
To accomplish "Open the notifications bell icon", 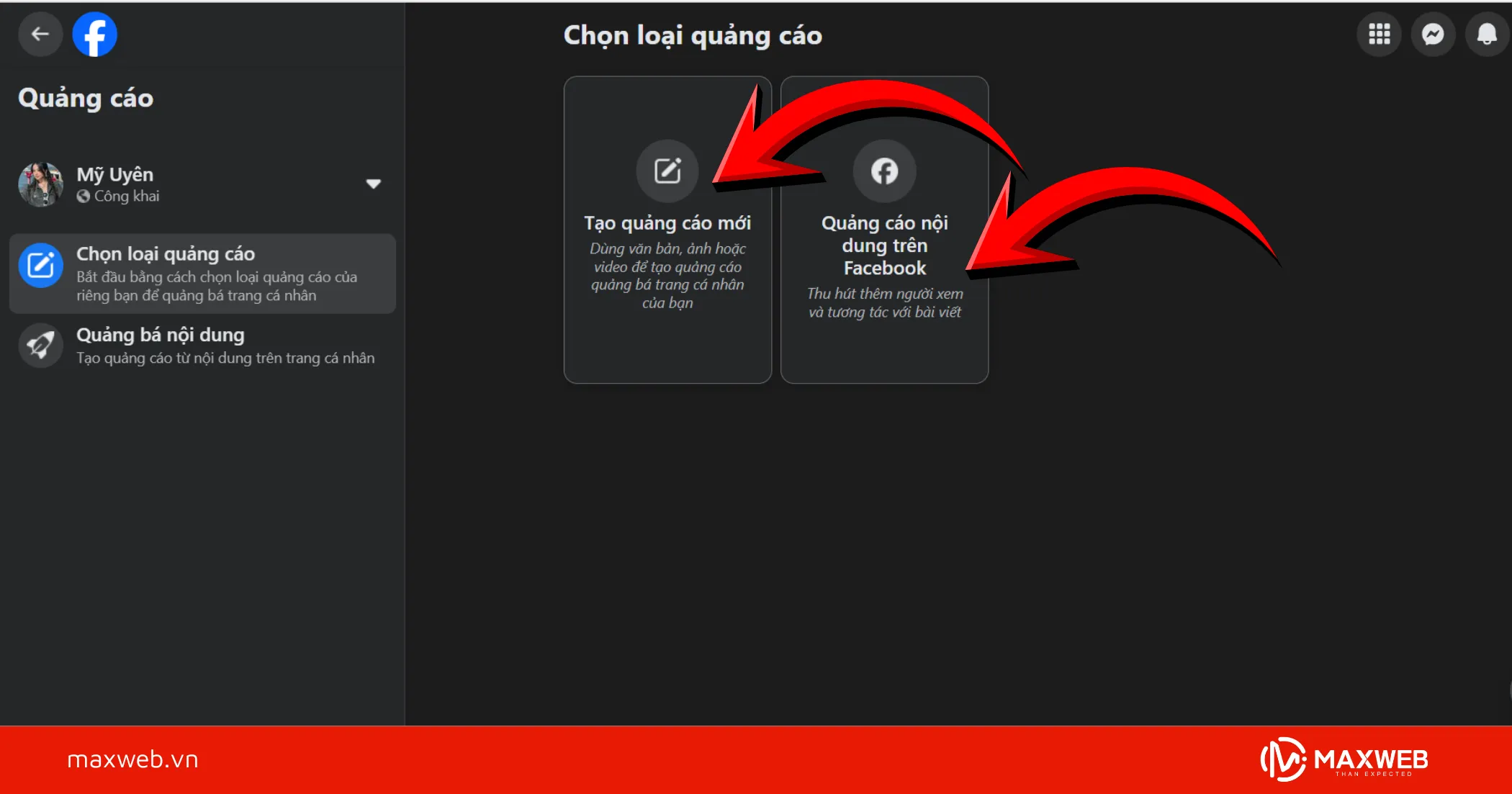I will pyautogui.click(x=1487, y=34).
